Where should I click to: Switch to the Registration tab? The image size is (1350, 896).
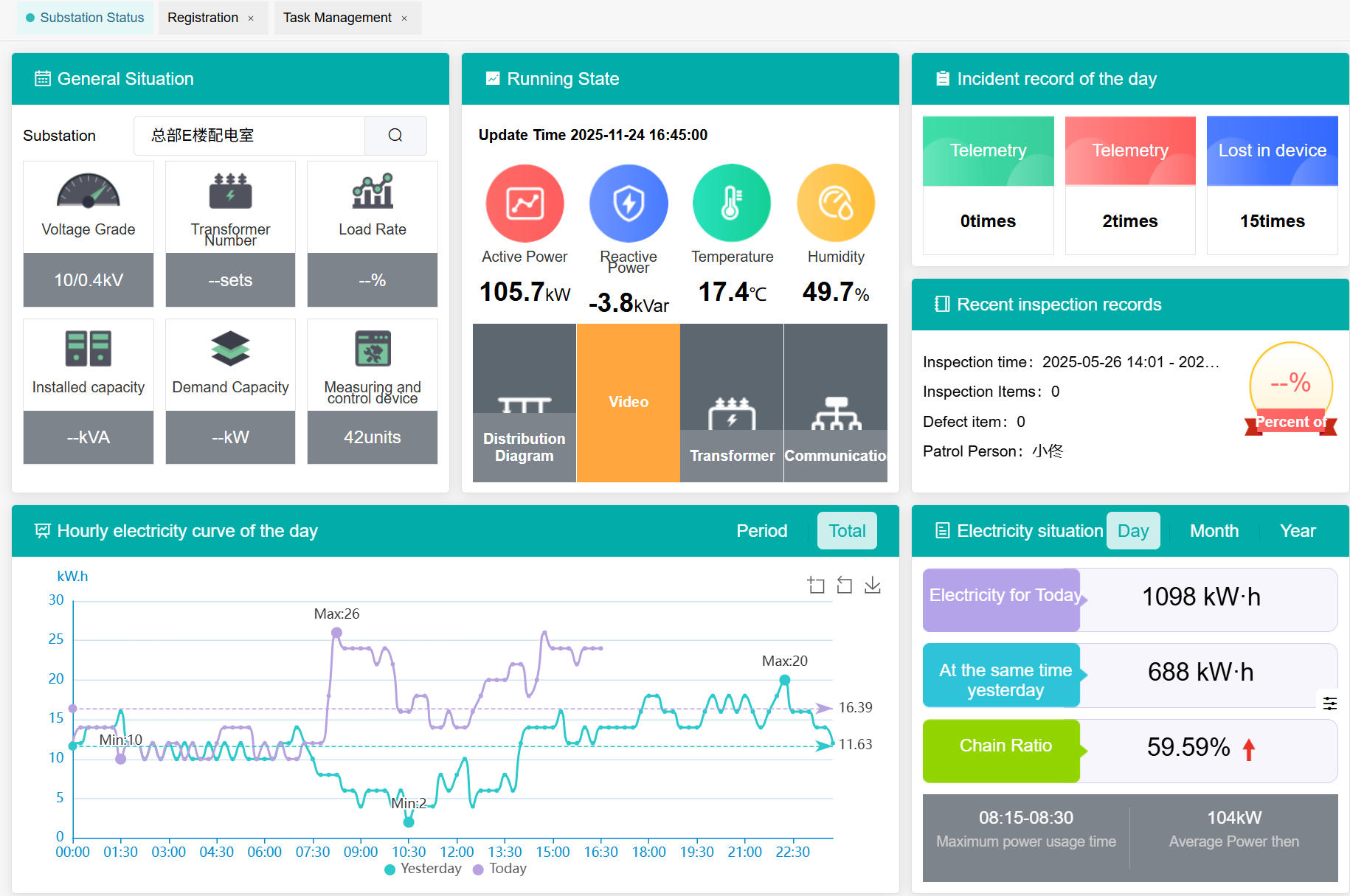pyautogui.click(x=203, y=18)
